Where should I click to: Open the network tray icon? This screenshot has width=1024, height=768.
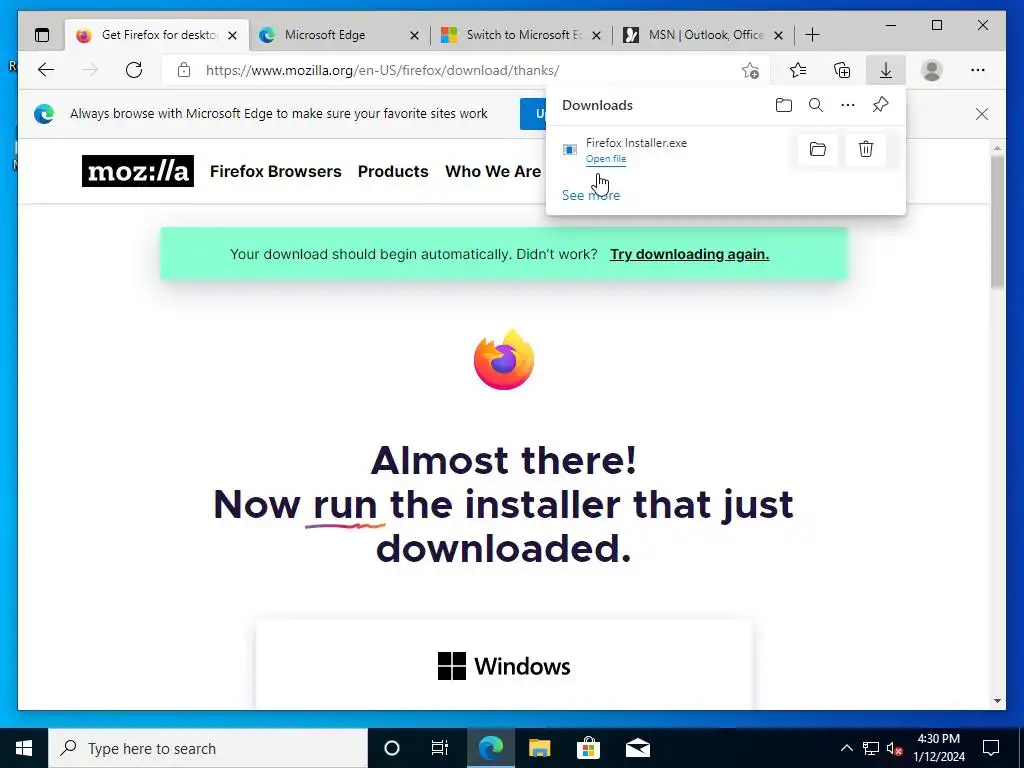(871, 748)
